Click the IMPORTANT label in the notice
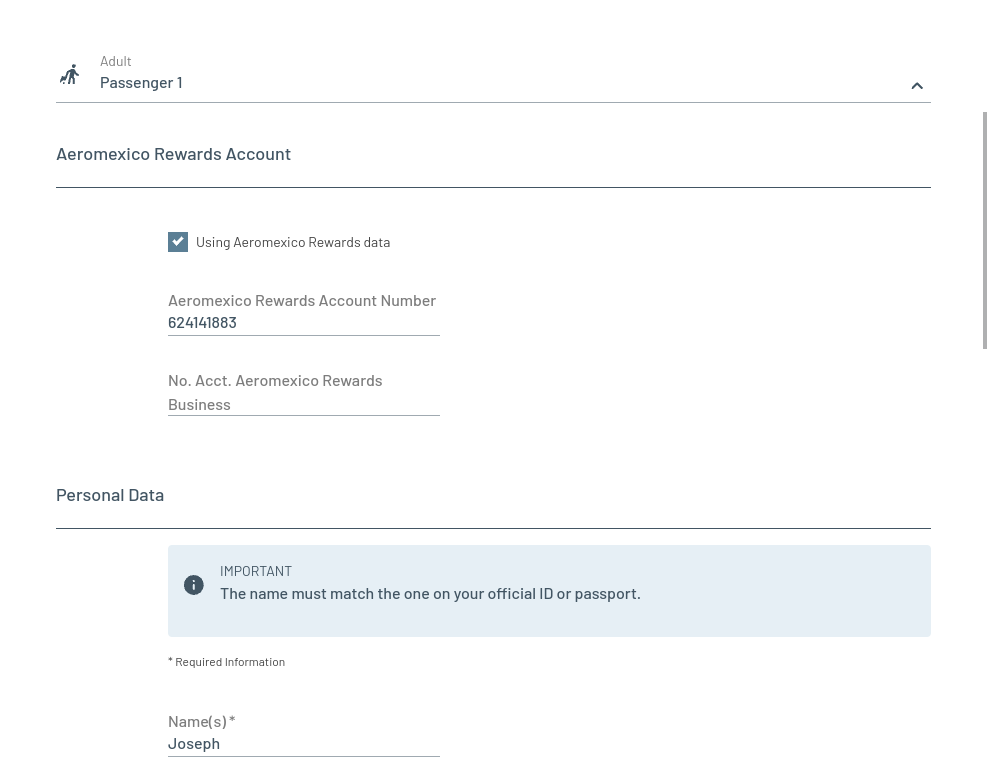 tap(256, 571)
